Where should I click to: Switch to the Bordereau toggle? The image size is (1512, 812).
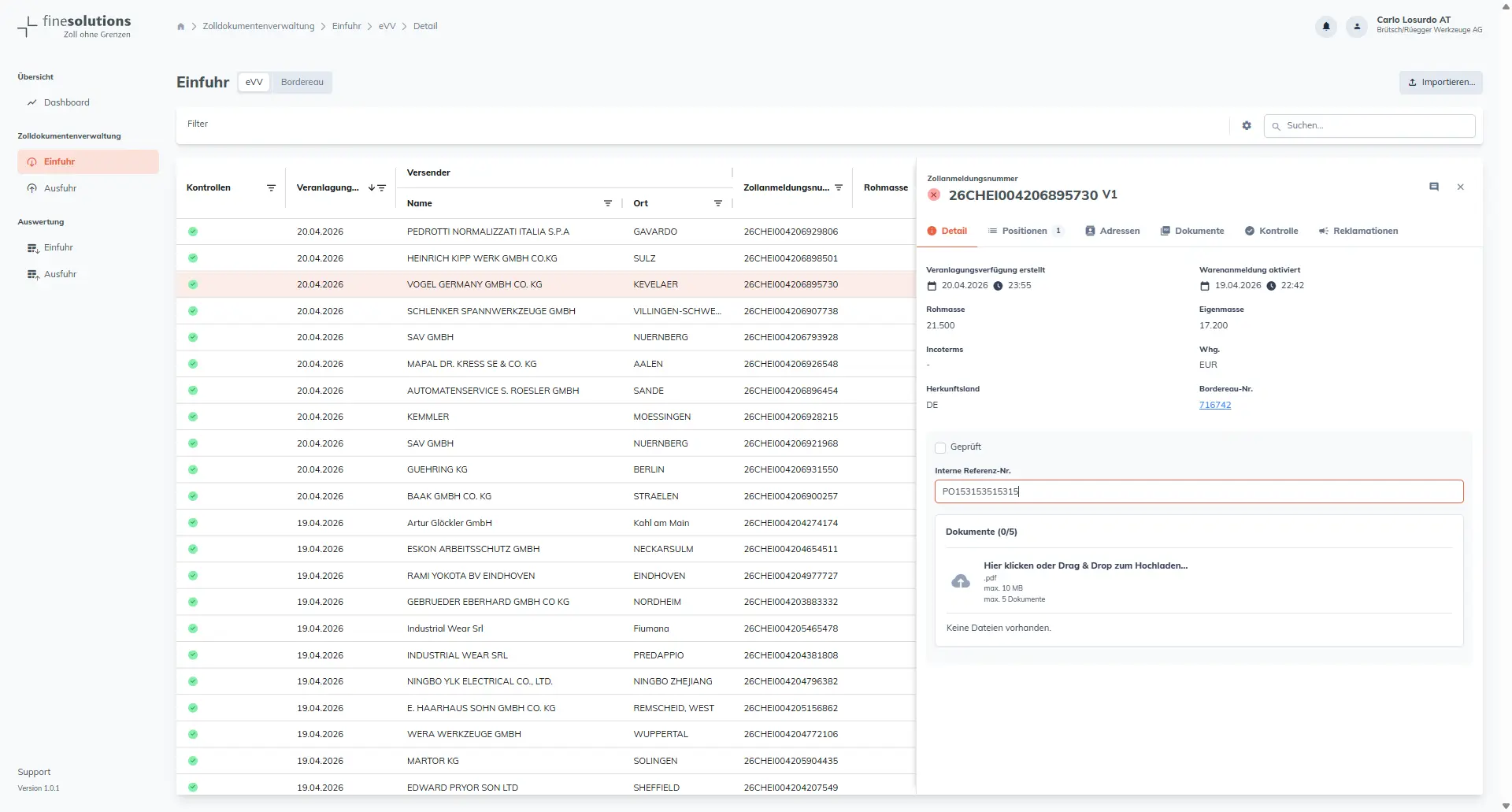(x=302, y=82)
